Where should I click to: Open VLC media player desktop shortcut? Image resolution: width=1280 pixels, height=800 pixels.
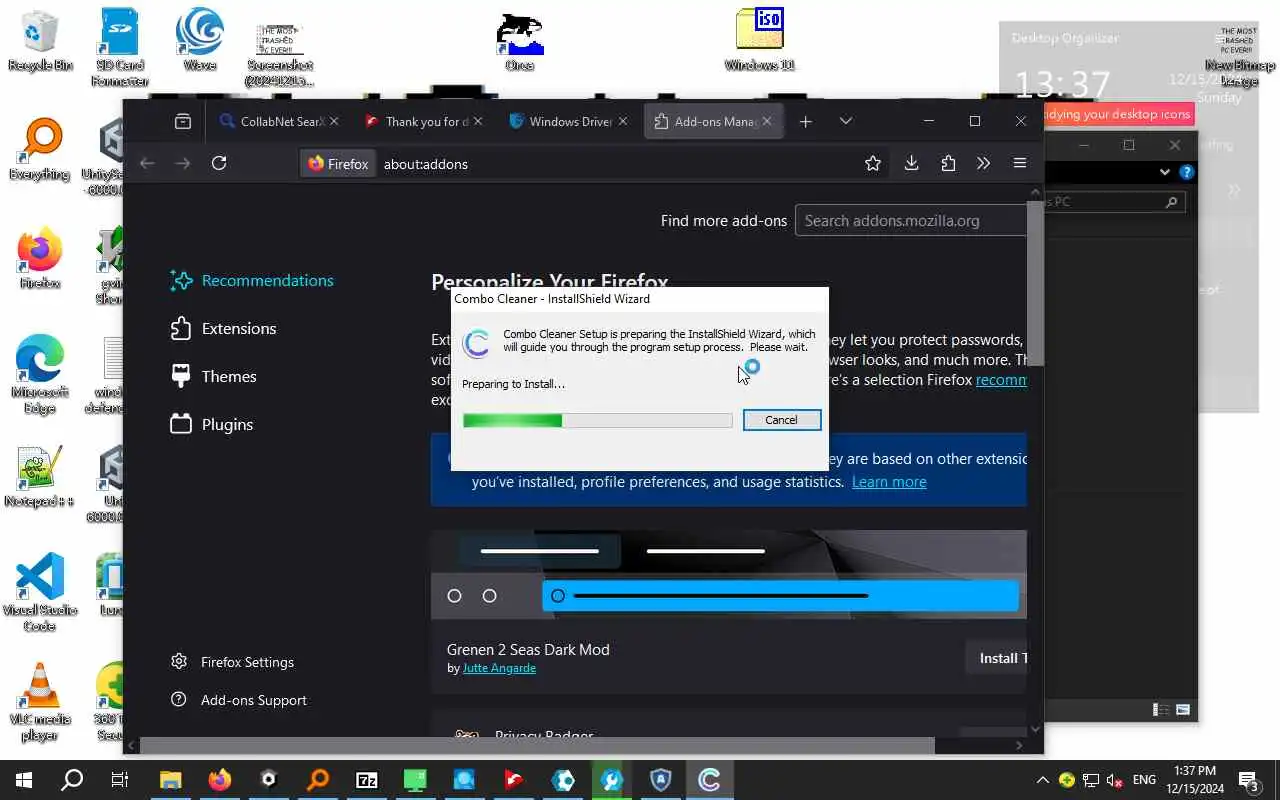(40, 702)
